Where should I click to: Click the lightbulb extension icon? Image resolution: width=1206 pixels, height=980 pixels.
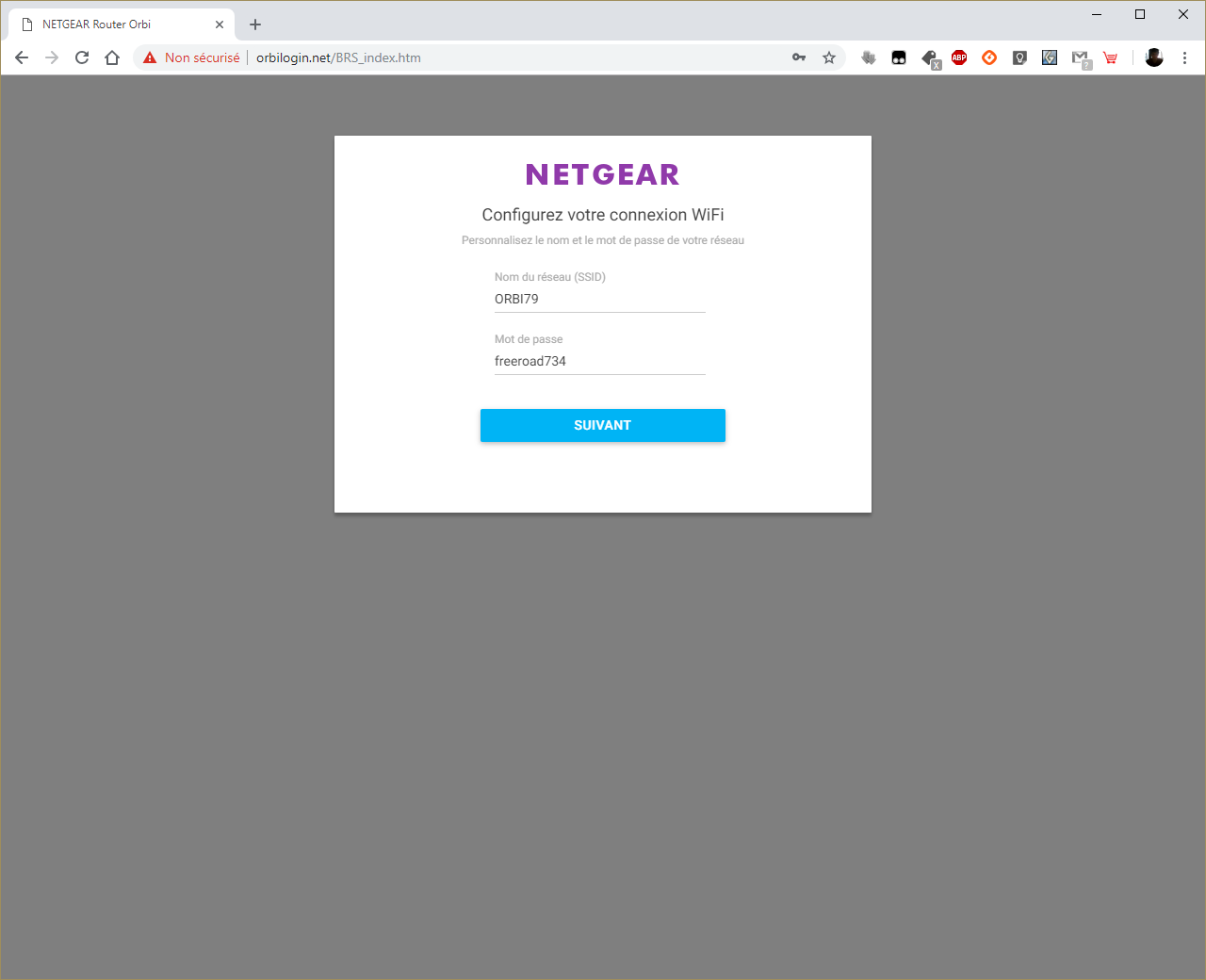click(x=1019, y=57)
